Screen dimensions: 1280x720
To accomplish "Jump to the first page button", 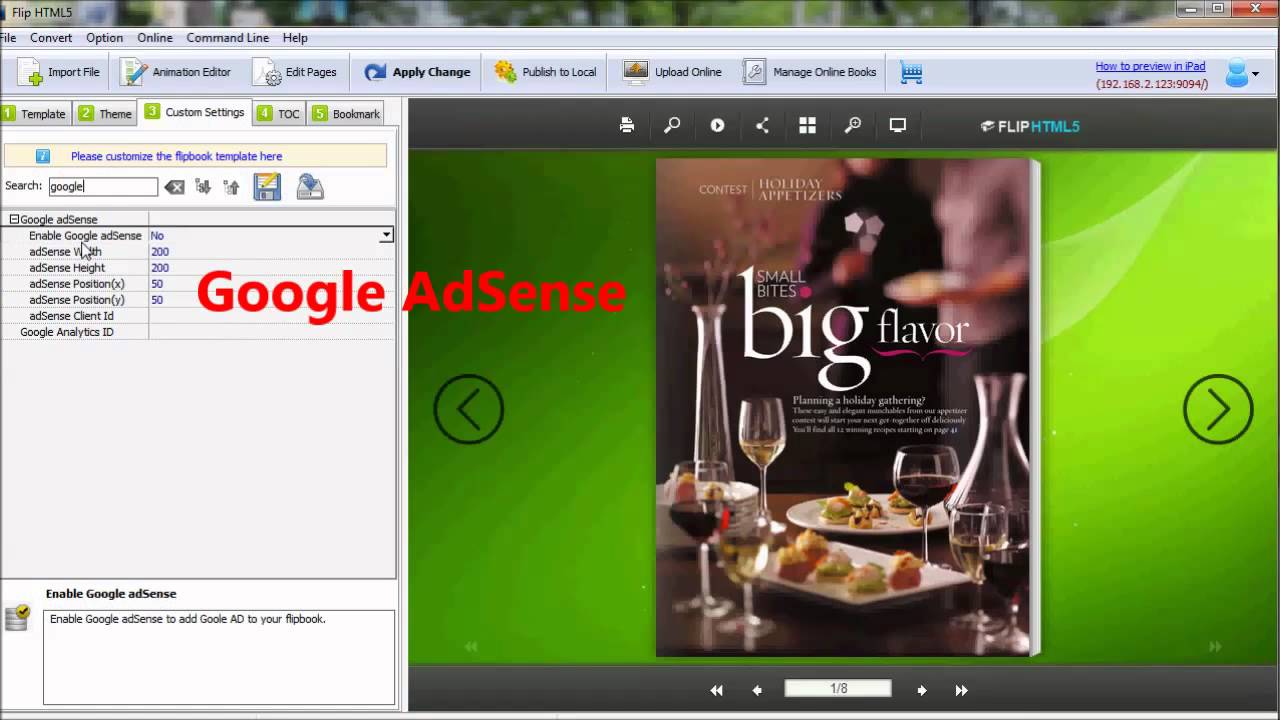I will [x=716, y=690].
